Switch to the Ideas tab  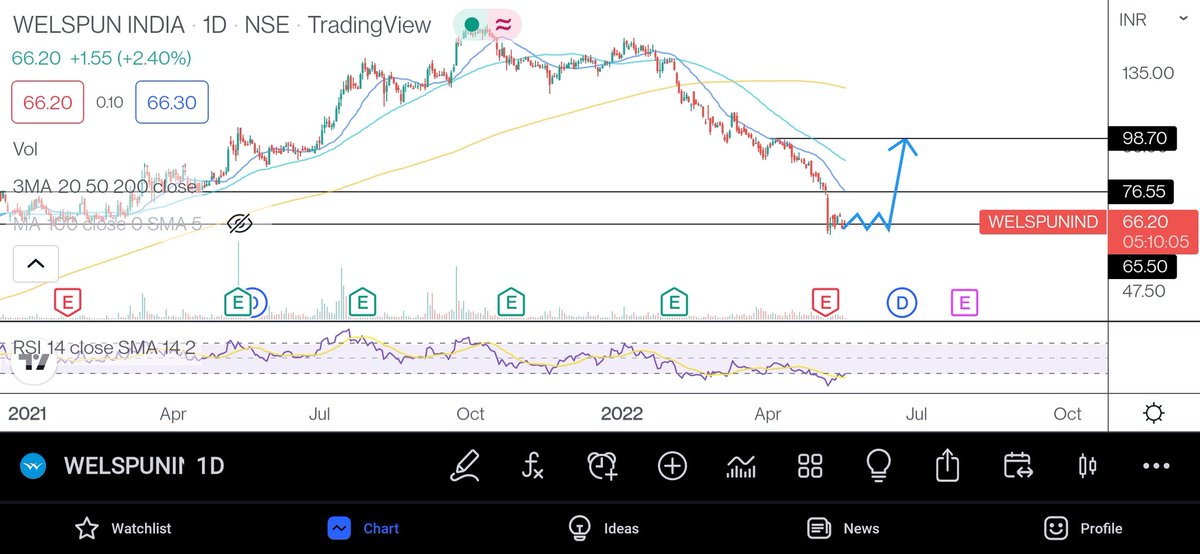pos(603,528)
